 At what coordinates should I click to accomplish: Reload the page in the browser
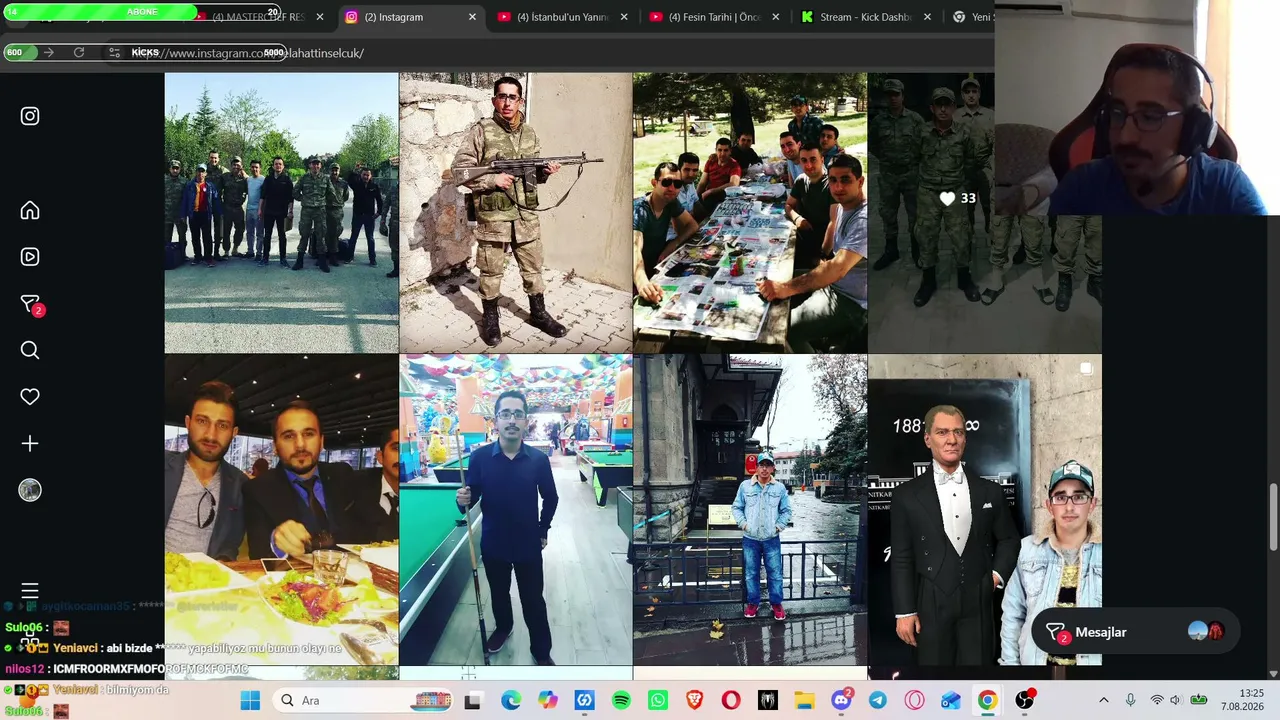(x=79, y=52)
